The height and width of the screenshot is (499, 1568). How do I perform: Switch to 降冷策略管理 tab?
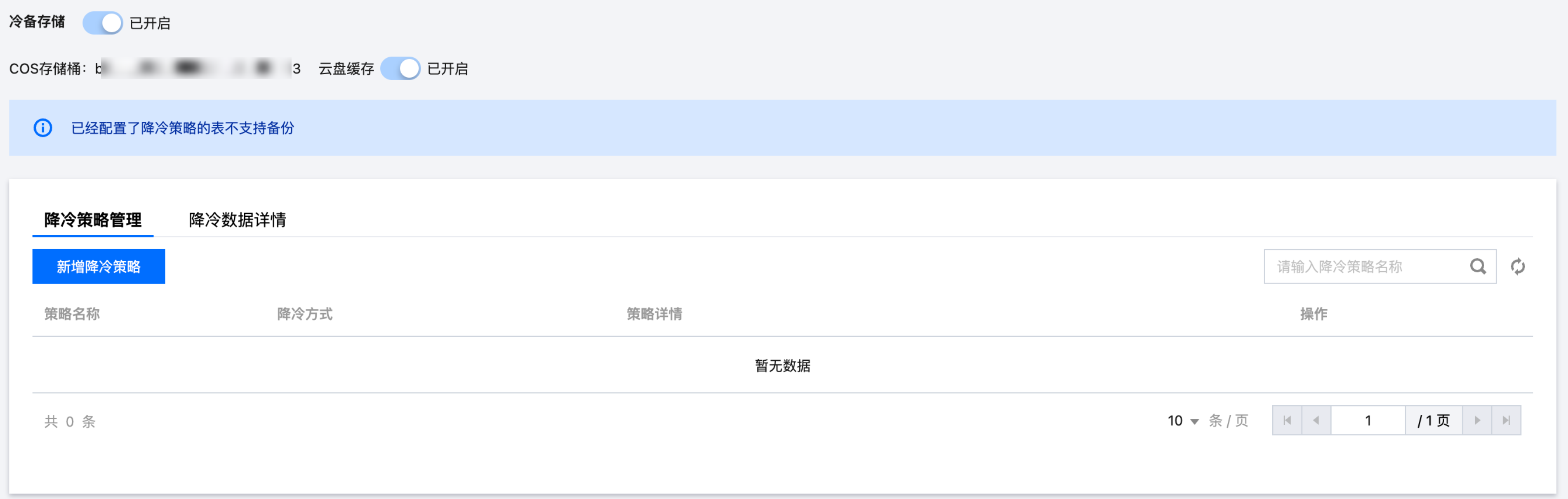92,219
